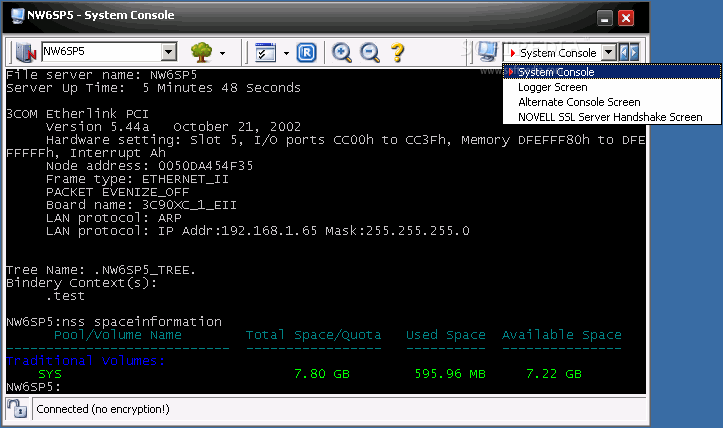Click the checklist window options icon
The height and width of the screenshot is (428, 723).
[265, 53]
